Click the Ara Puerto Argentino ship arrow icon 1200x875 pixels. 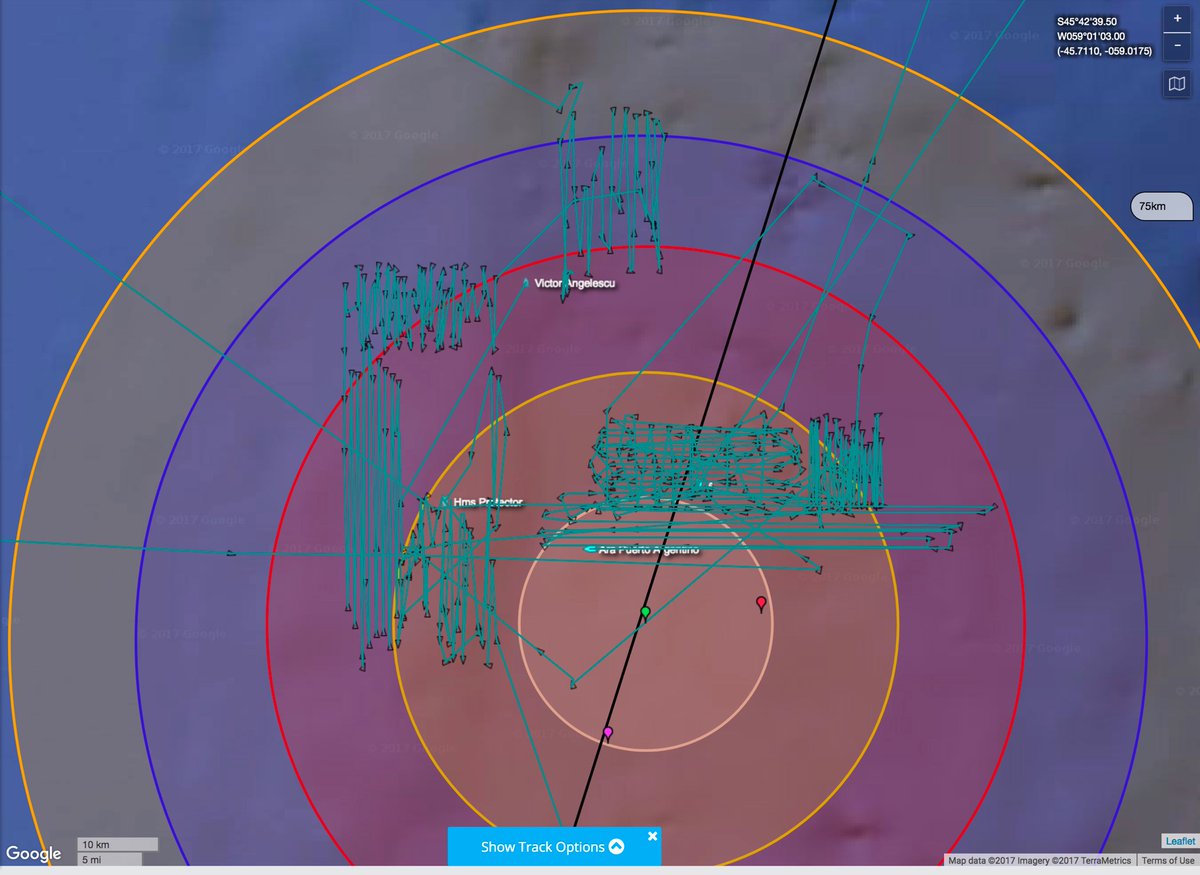tap(590, 549)
